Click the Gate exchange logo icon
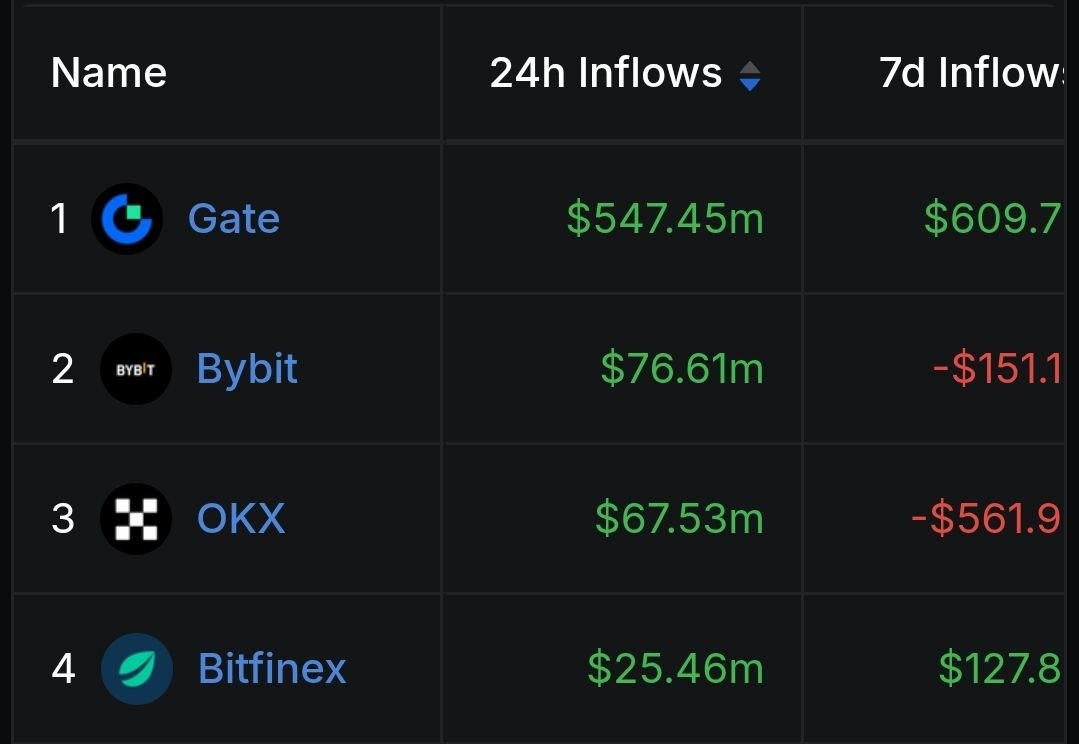 127,219
